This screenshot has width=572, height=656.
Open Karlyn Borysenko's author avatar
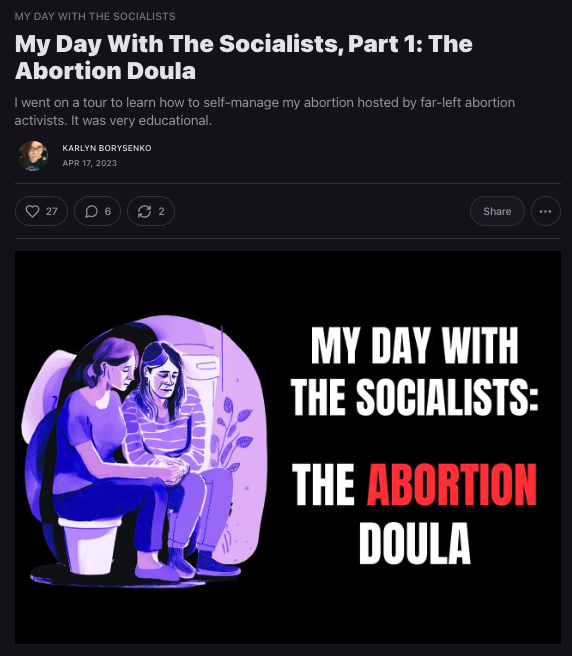(33, 156)
